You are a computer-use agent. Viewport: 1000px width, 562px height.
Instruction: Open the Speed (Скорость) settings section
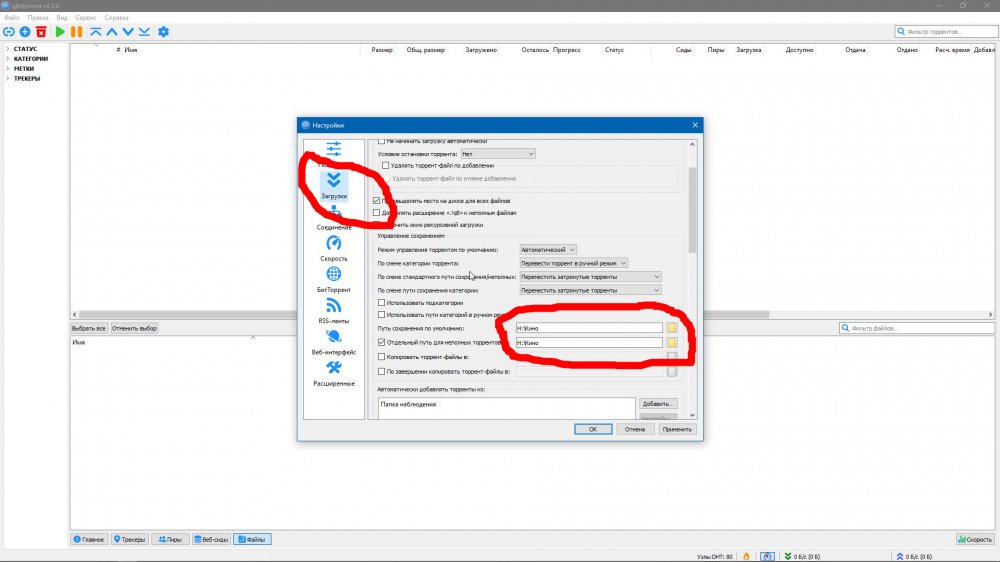pyautogui.click(x=334, y=248)
